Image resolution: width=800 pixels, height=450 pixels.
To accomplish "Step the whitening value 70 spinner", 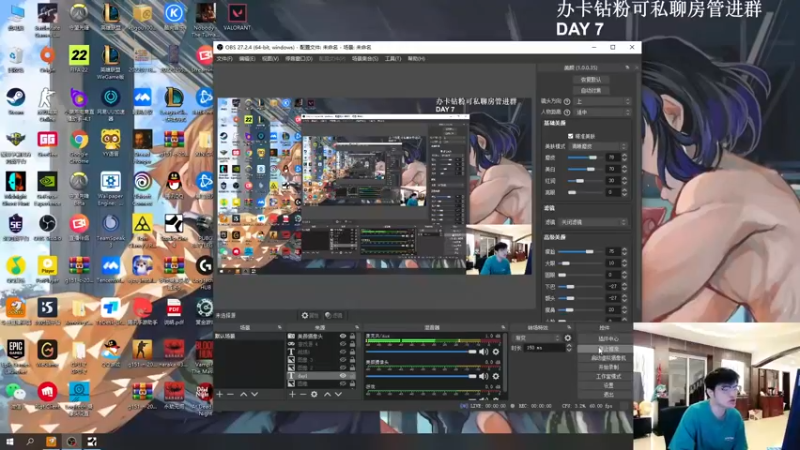I will coord(624,169).
